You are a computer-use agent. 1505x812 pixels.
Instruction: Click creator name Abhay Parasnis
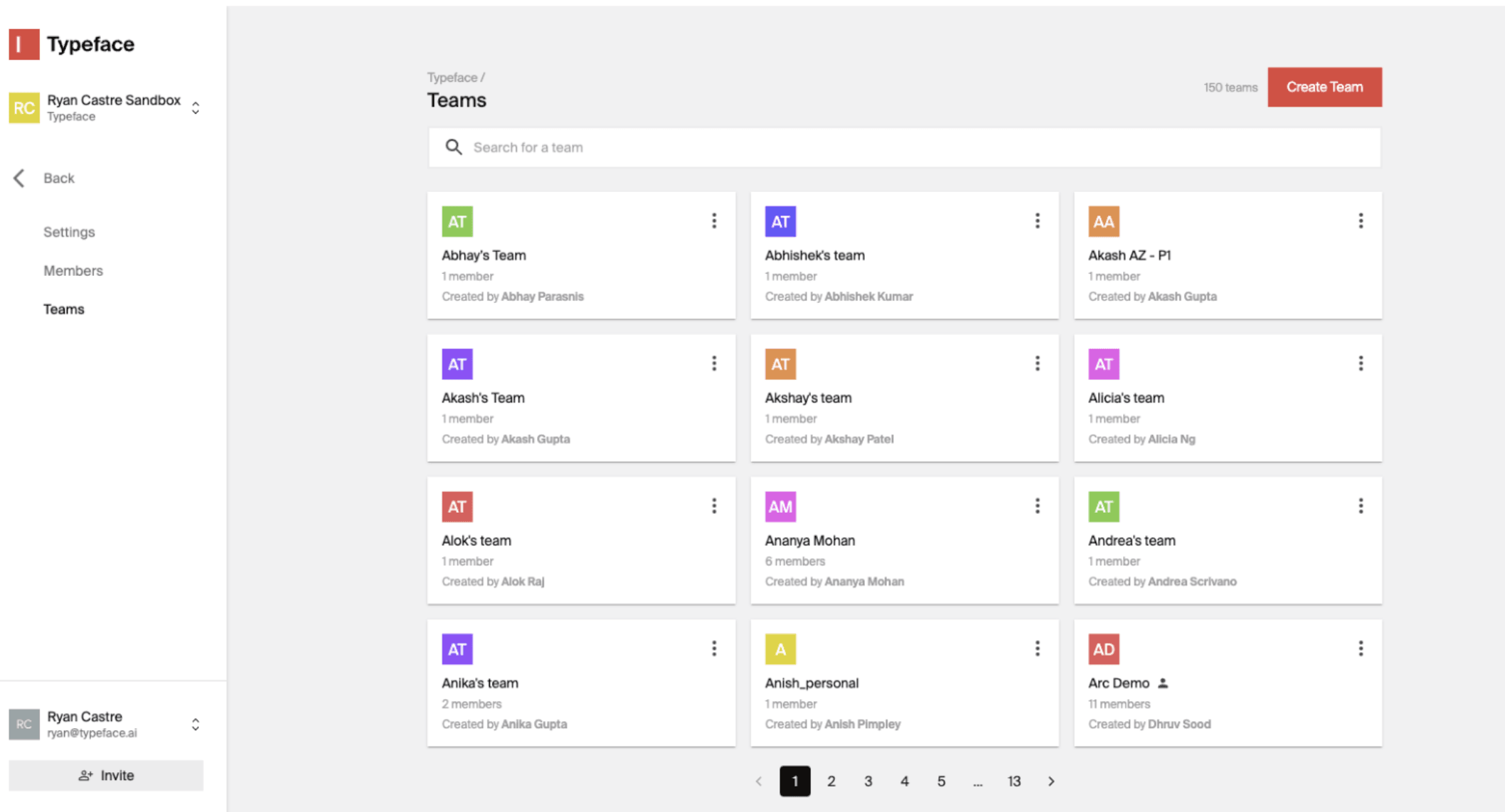click(x=542, y=297)
